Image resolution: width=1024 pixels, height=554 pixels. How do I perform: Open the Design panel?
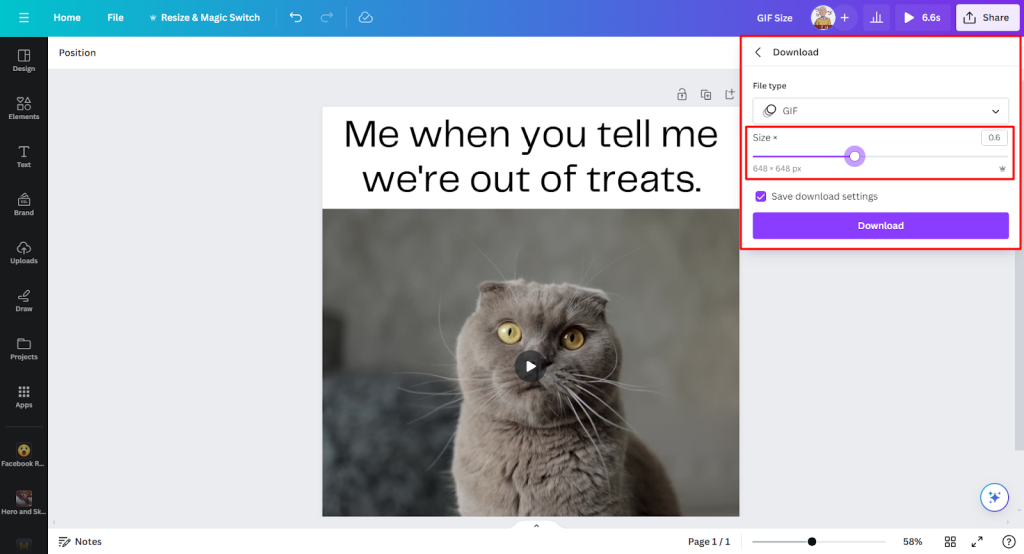(24, 60)
